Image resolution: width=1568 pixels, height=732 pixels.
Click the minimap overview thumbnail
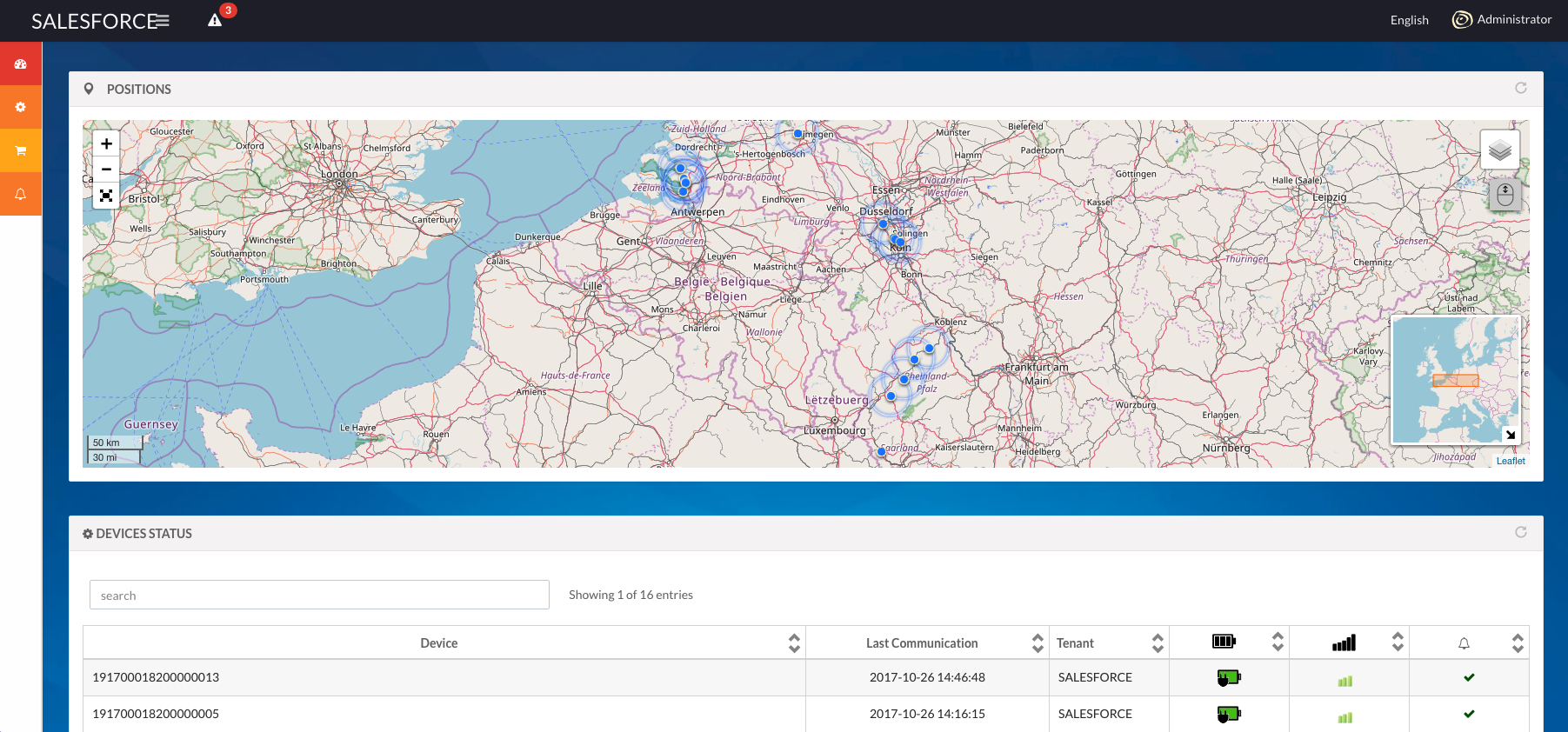[1455, 380]
